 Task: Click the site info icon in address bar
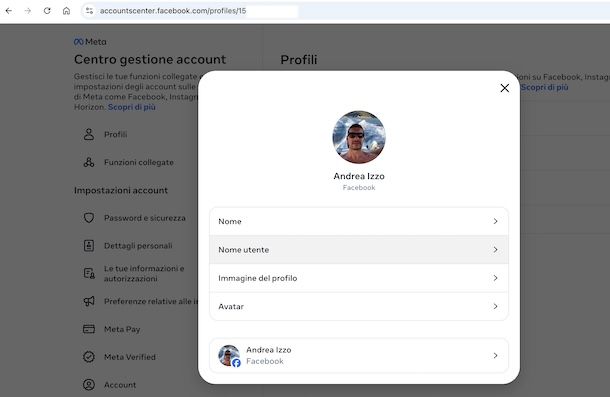tap(89, 11)
